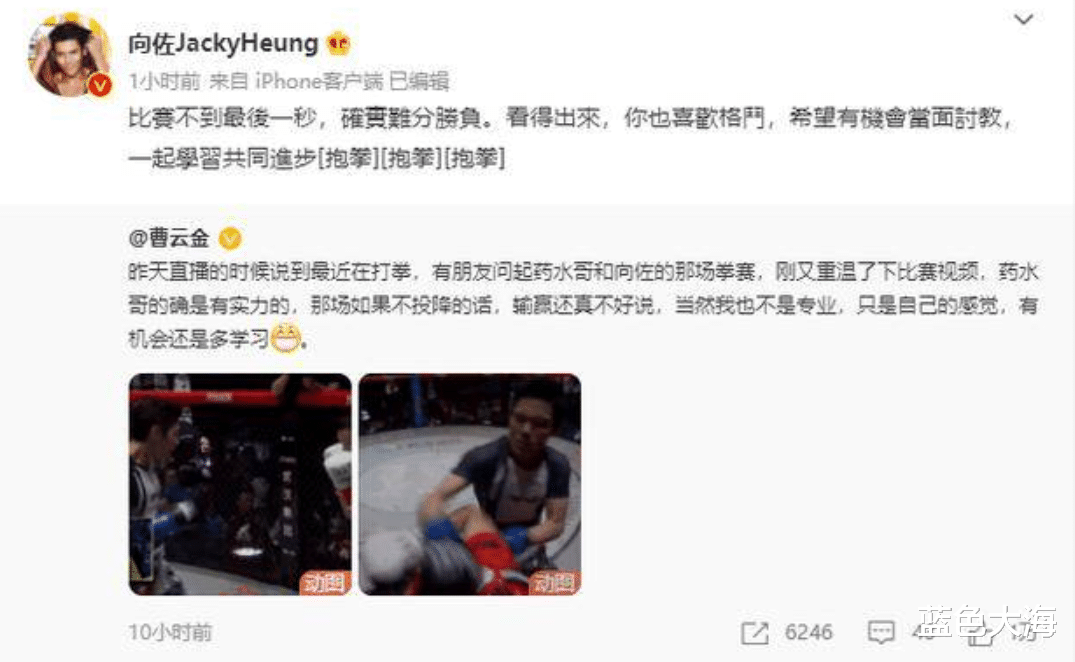Open the second GIF of fighter sitting
This screenshot has height=662, width=1075.
click(x=470, y=484)
